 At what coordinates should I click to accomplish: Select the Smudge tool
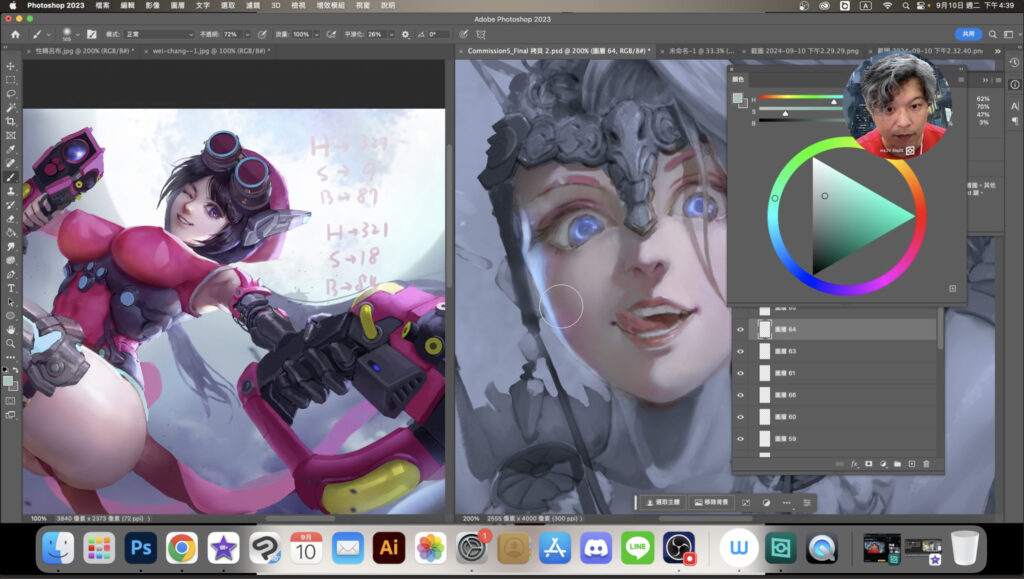tap(11, 247)
